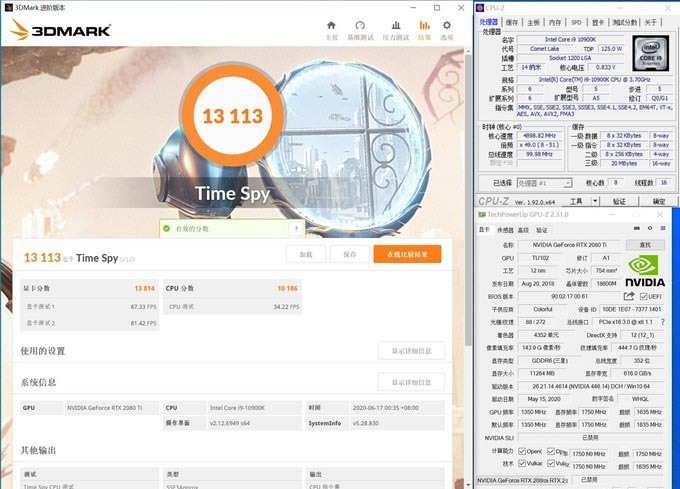This screenshot has height=489, width=680.
Task: Open the 3DMark home (主页) icon
Action: tap(331, 25)
